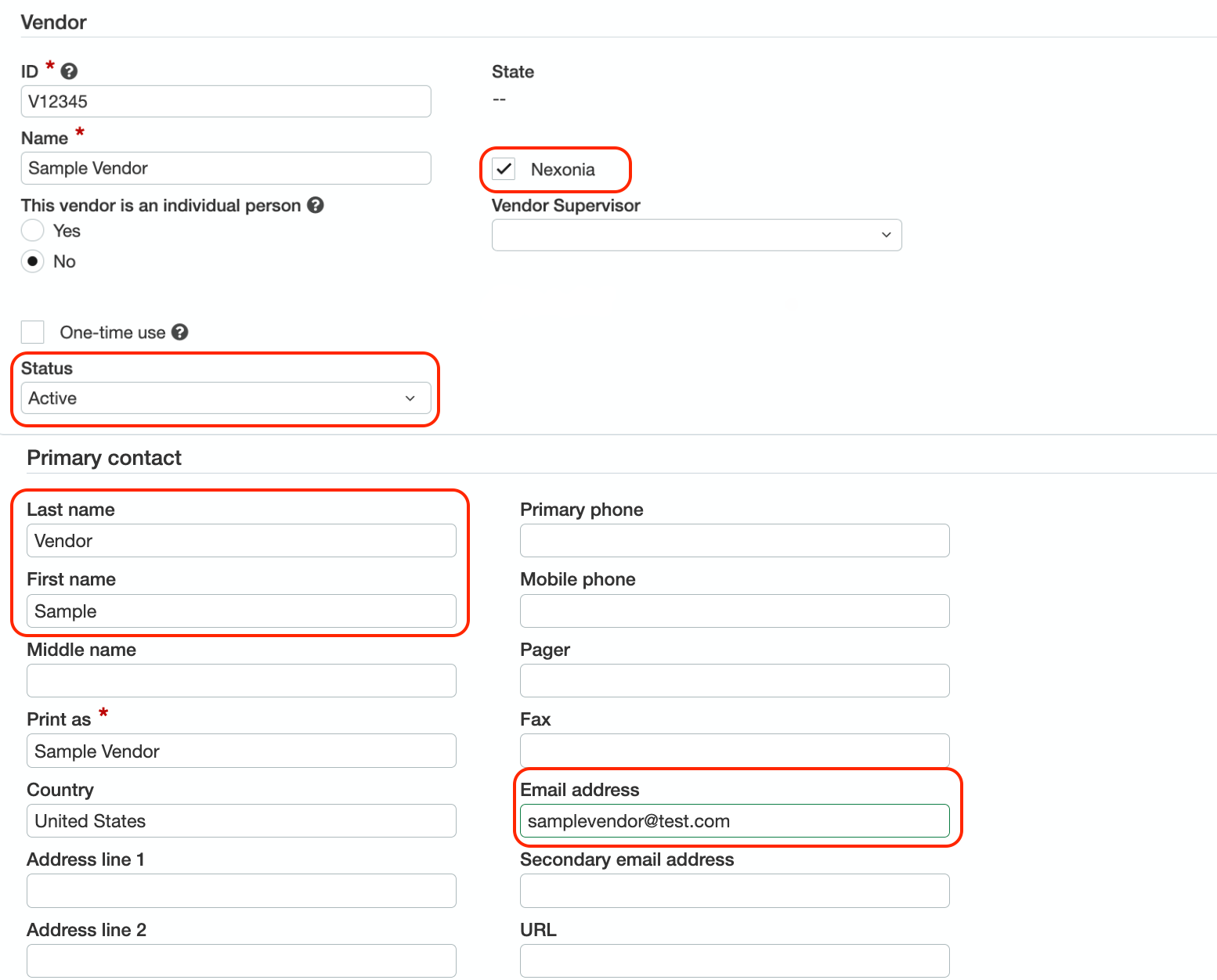Click the vendor ID input field
The width and height of the screenshot is (1217, 980).
pos(226,102)
